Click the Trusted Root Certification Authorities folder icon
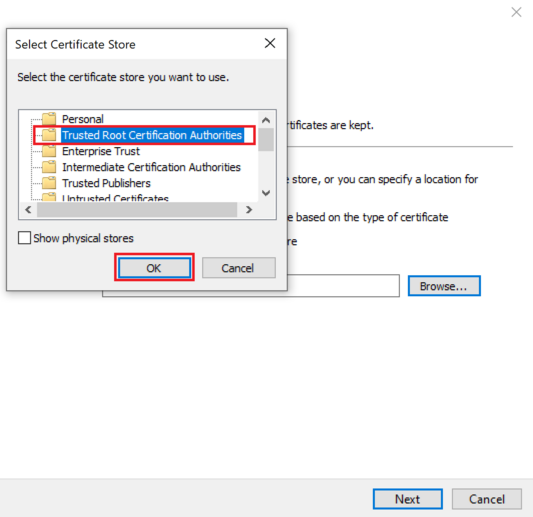Image resolution: width=533 pixels, height=517 pixels. (x=49, y=135)
